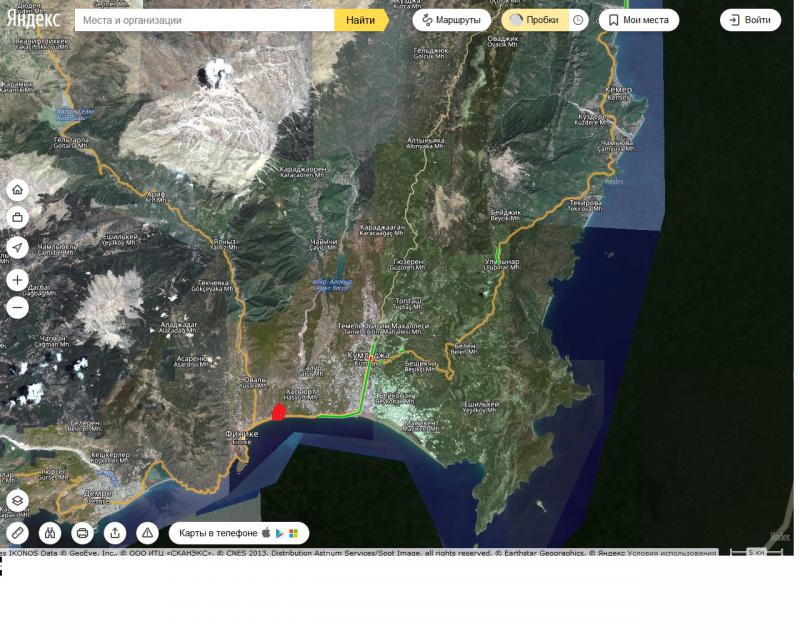The height and width of the screenshot is (640, 800).
Task: Zoom out with the minus button
Action: pos(17,308)
